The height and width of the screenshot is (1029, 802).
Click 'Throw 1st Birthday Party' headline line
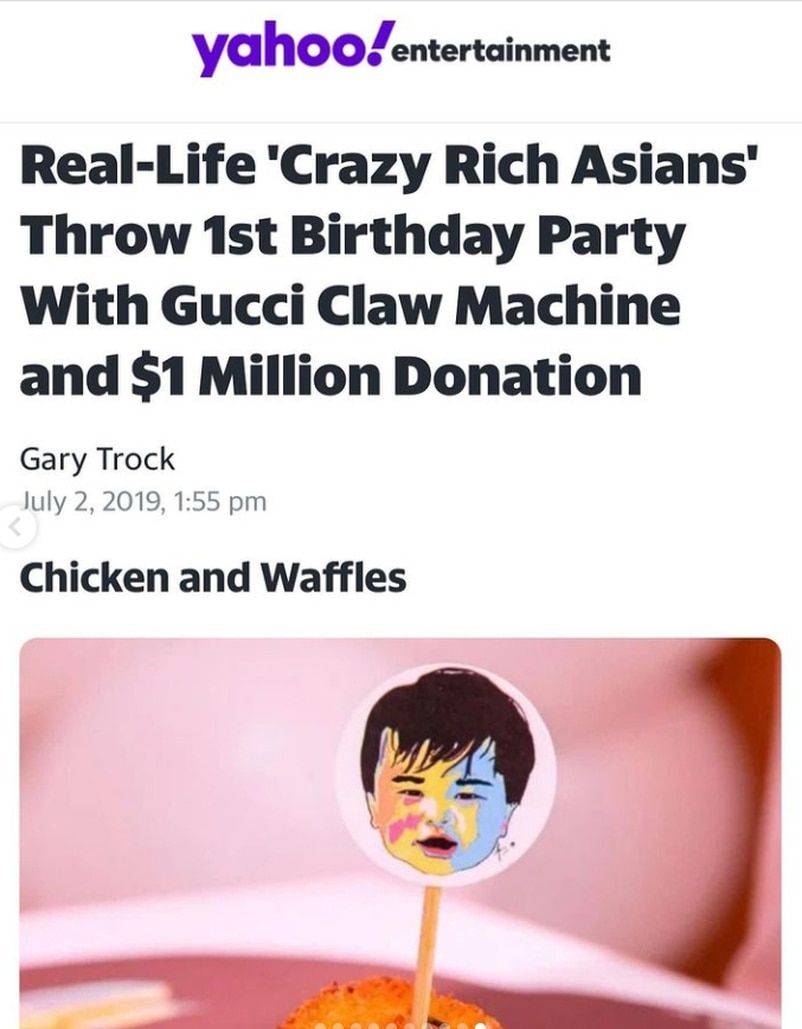[x=352, y=236]
